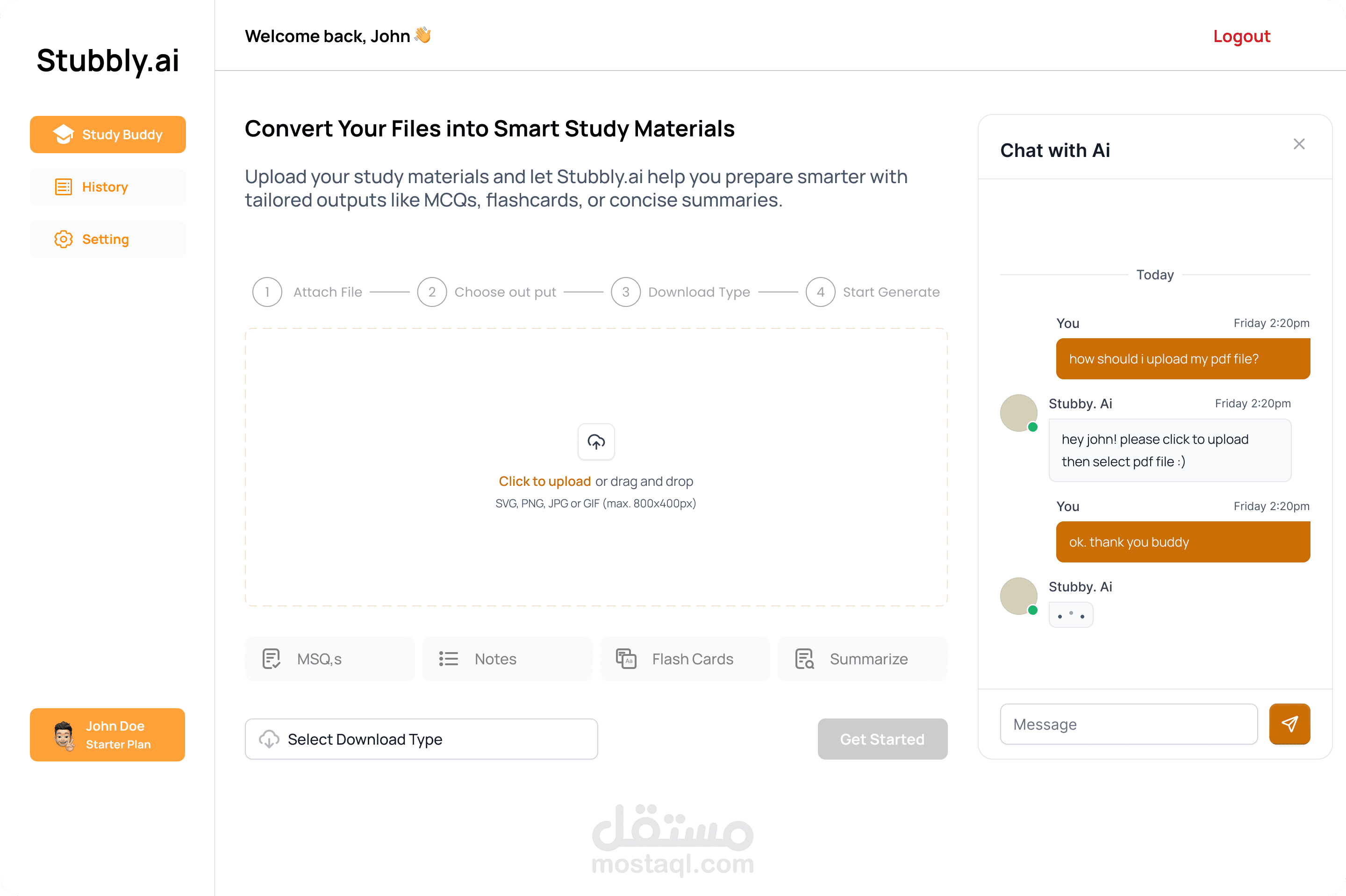The image size is (1346, 896).
Task: Select the Notes output option
Action: pos(508,659)
